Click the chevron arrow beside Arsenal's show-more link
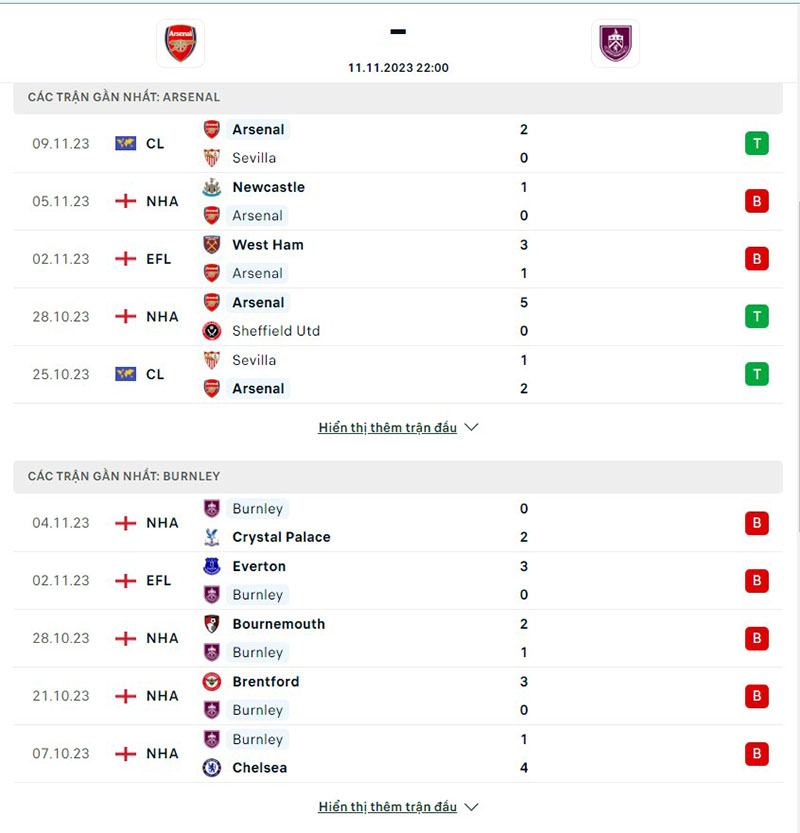The width and height of the screenshot is (800, 833). pos(470,427)
